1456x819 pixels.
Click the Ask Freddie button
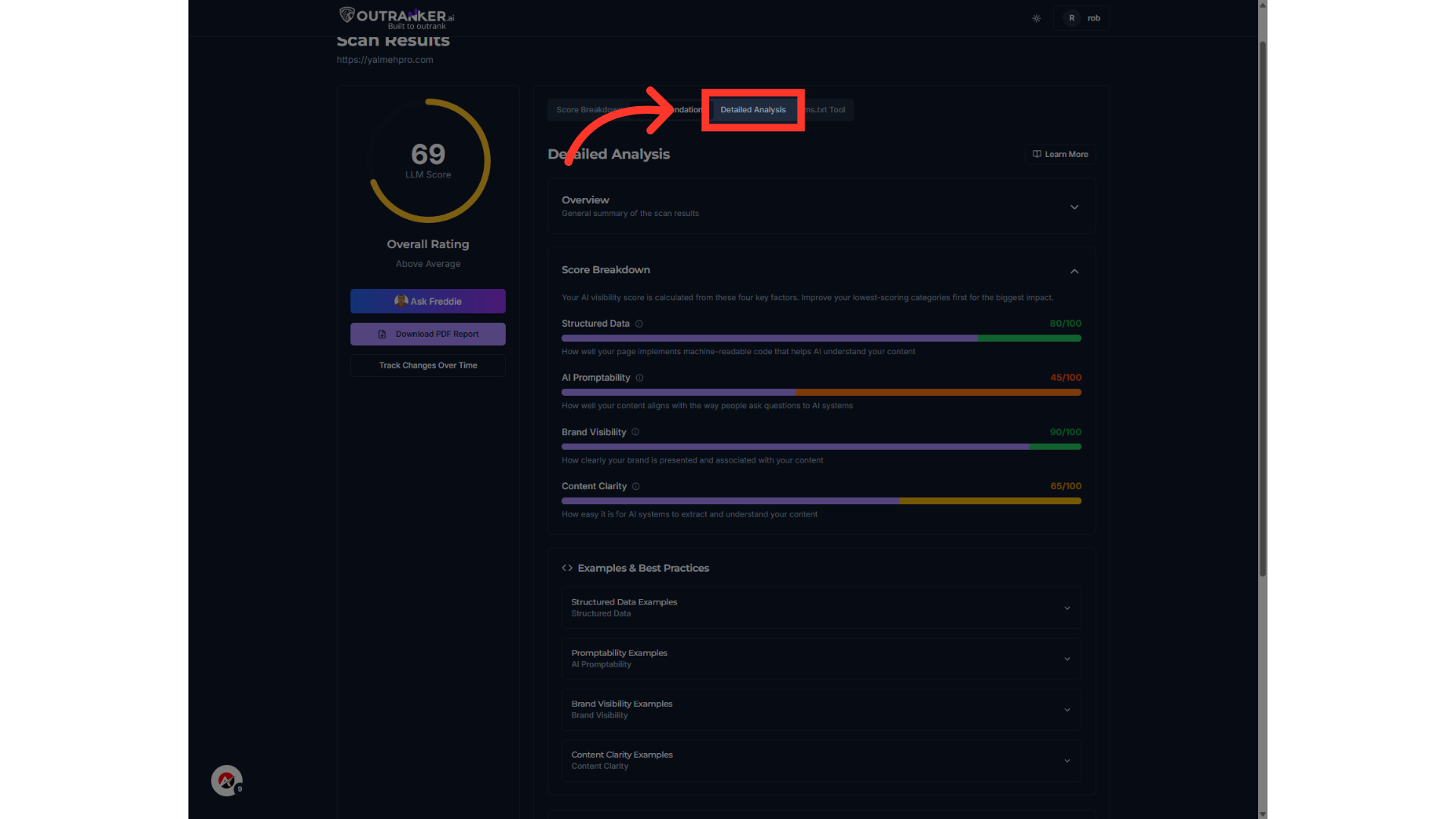(x=428, y=301)
